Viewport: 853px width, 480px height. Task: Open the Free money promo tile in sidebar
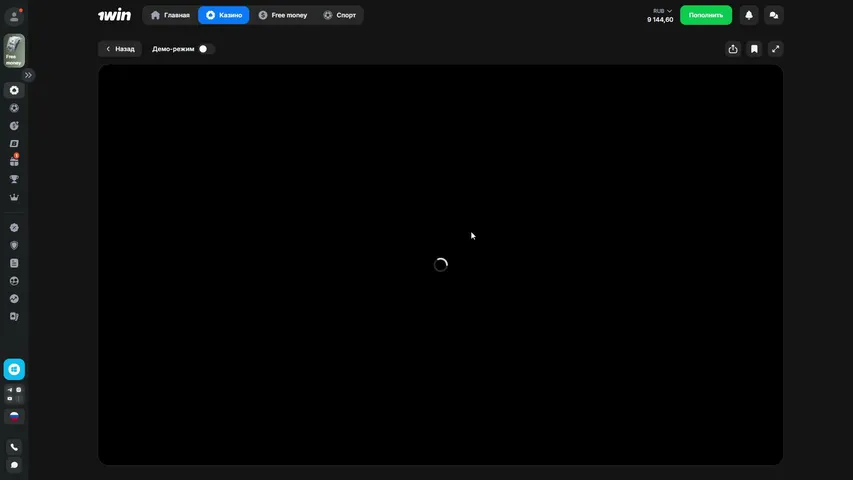(14, 51)
